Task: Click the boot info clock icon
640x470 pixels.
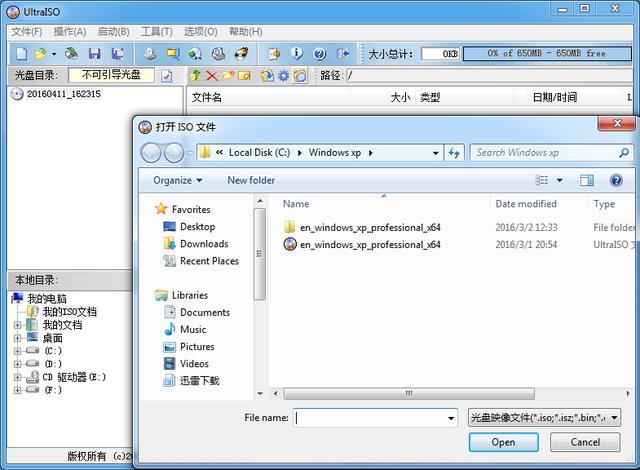Action: pyautogui.click(x=300, y=75)
